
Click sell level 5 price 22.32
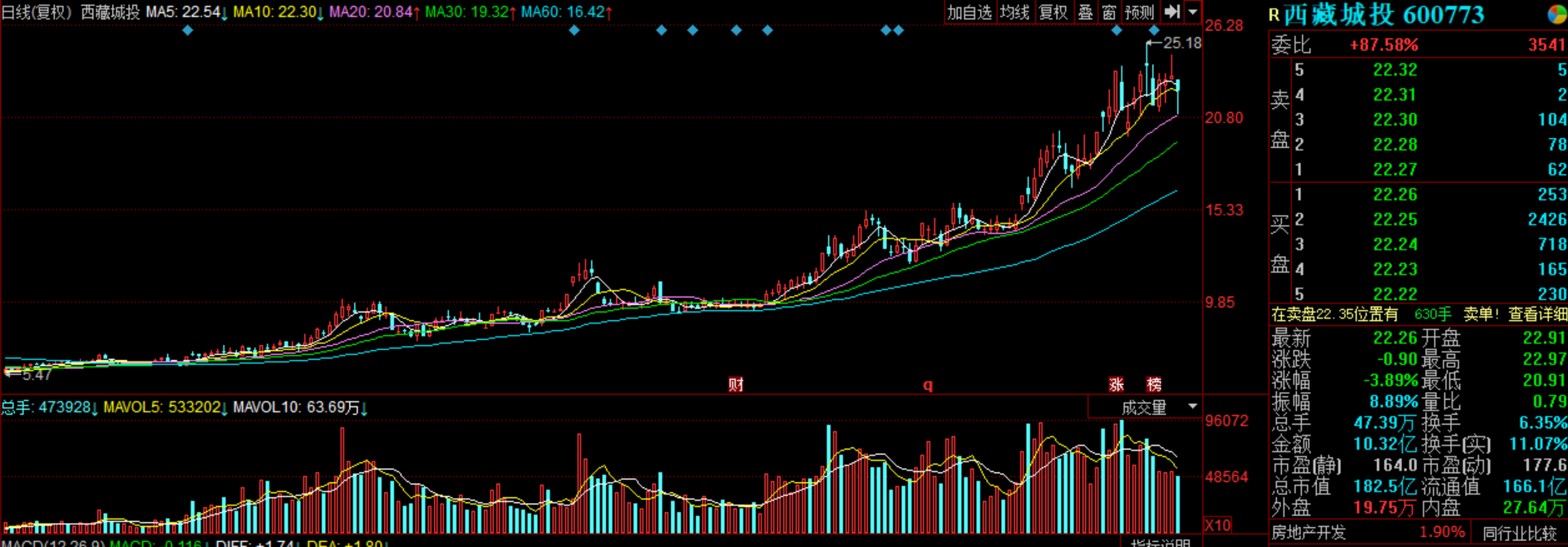[1395, 70]
